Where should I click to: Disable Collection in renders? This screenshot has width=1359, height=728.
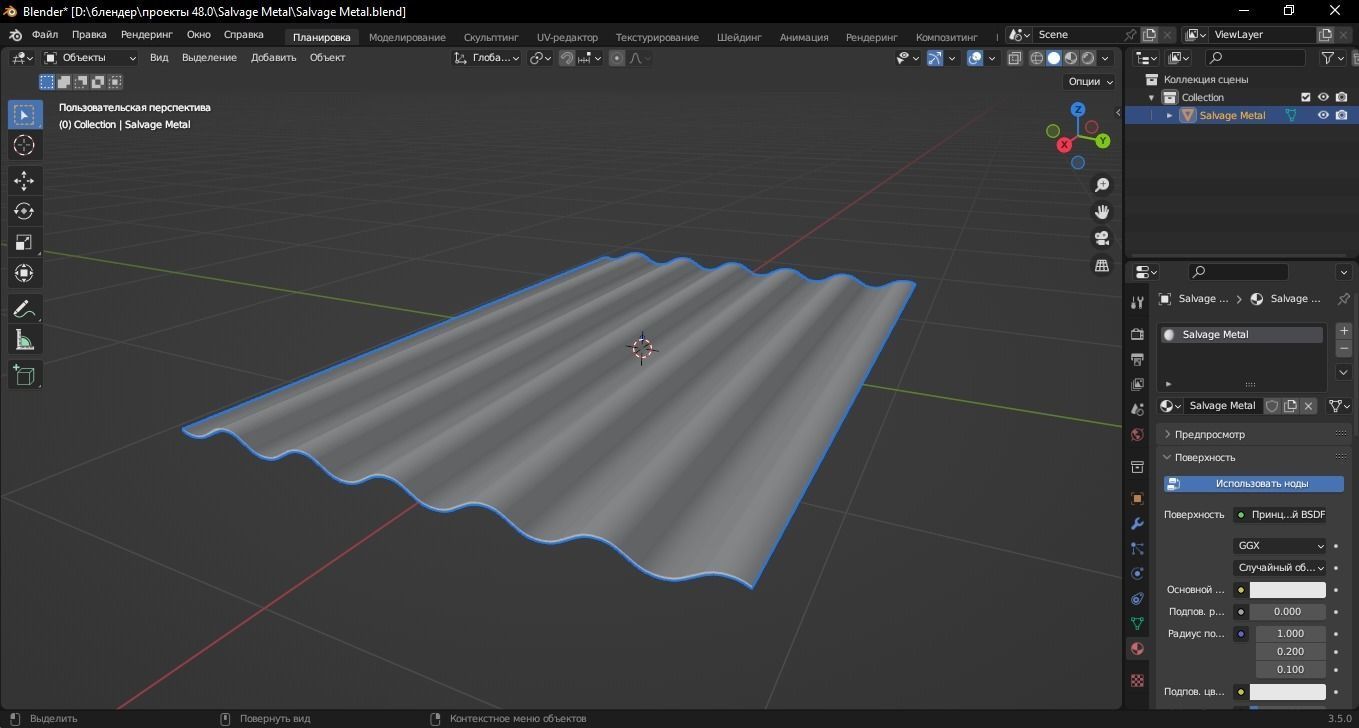coord(1341,97)
